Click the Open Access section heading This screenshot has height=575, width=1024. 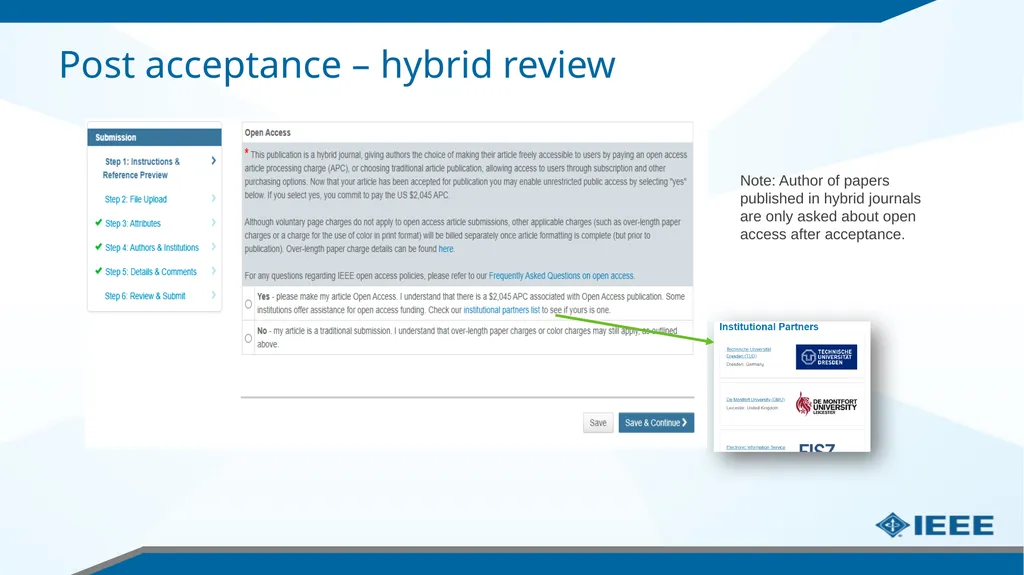(x=268, y=133)
